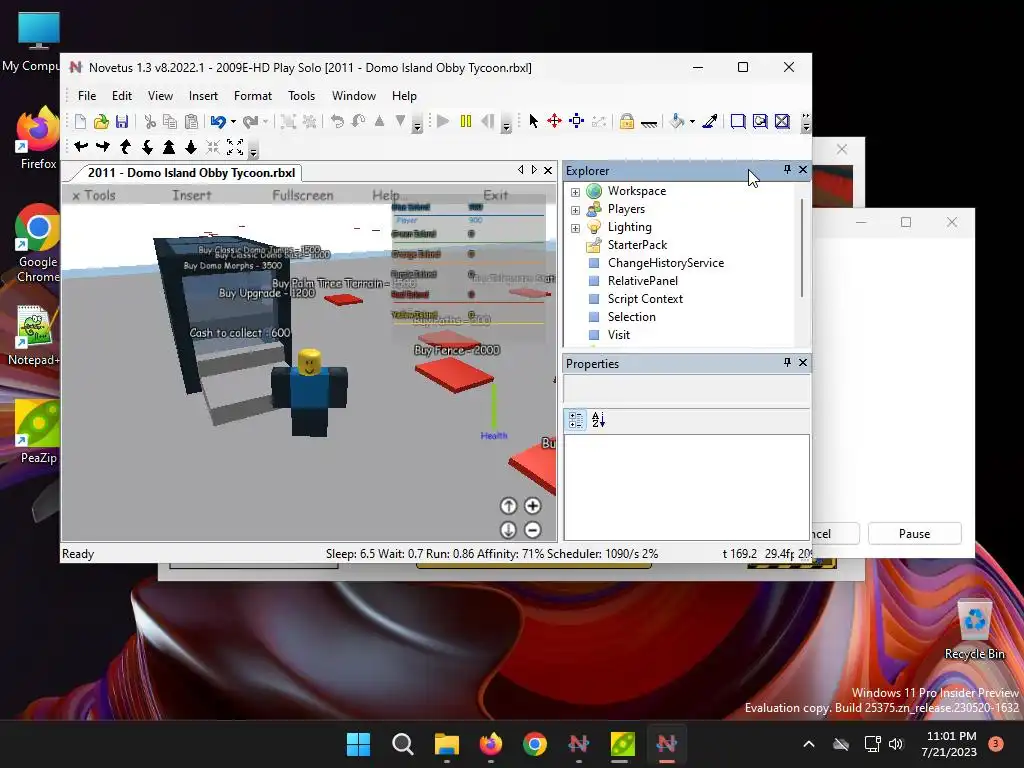Click the Pause button in the background window
The width and height of the screenshot is (1024, 768).
point(914,534)
